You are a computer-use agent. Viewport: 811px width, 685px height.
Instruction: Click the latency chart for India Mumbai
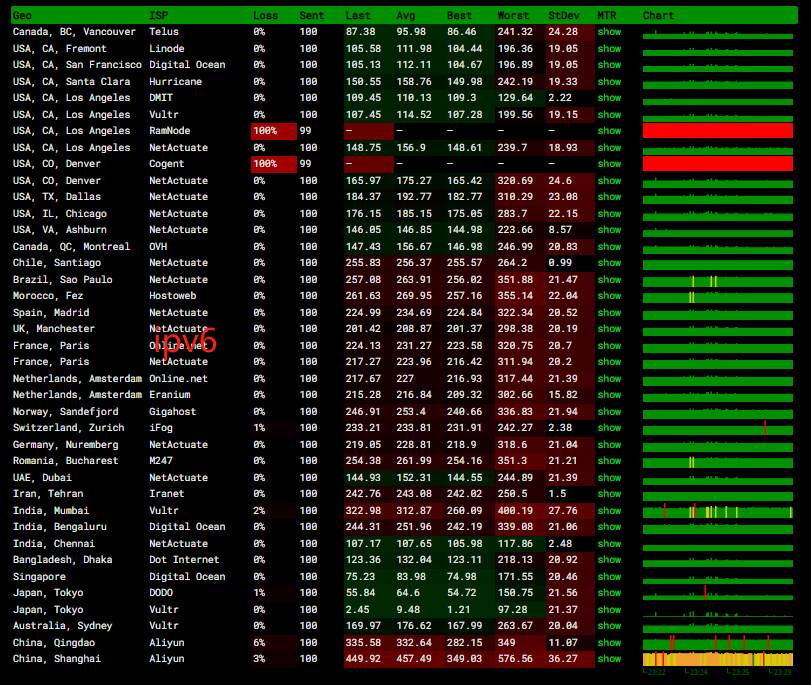tap(718, 511)
